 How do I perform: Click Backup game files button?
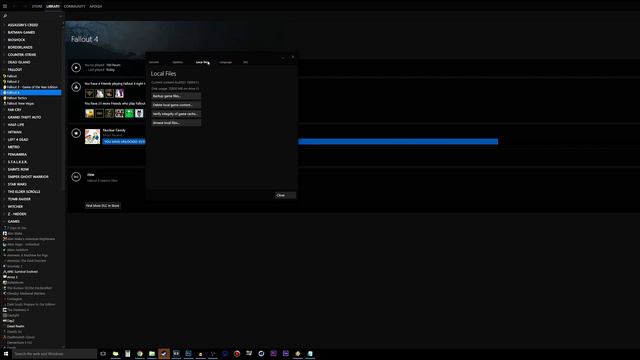[x=176, y=96]
